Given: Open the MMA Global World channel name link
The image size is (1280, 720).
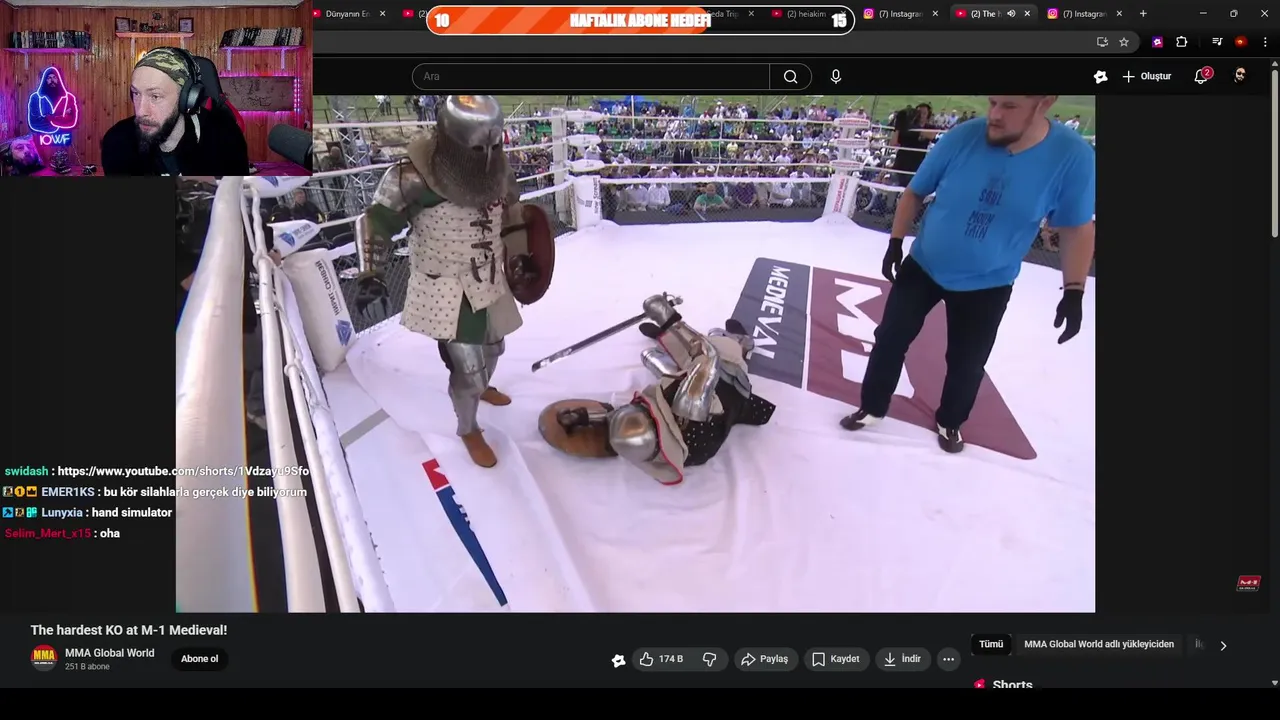Looking at the screenshot, I should [x=110, y=653].
